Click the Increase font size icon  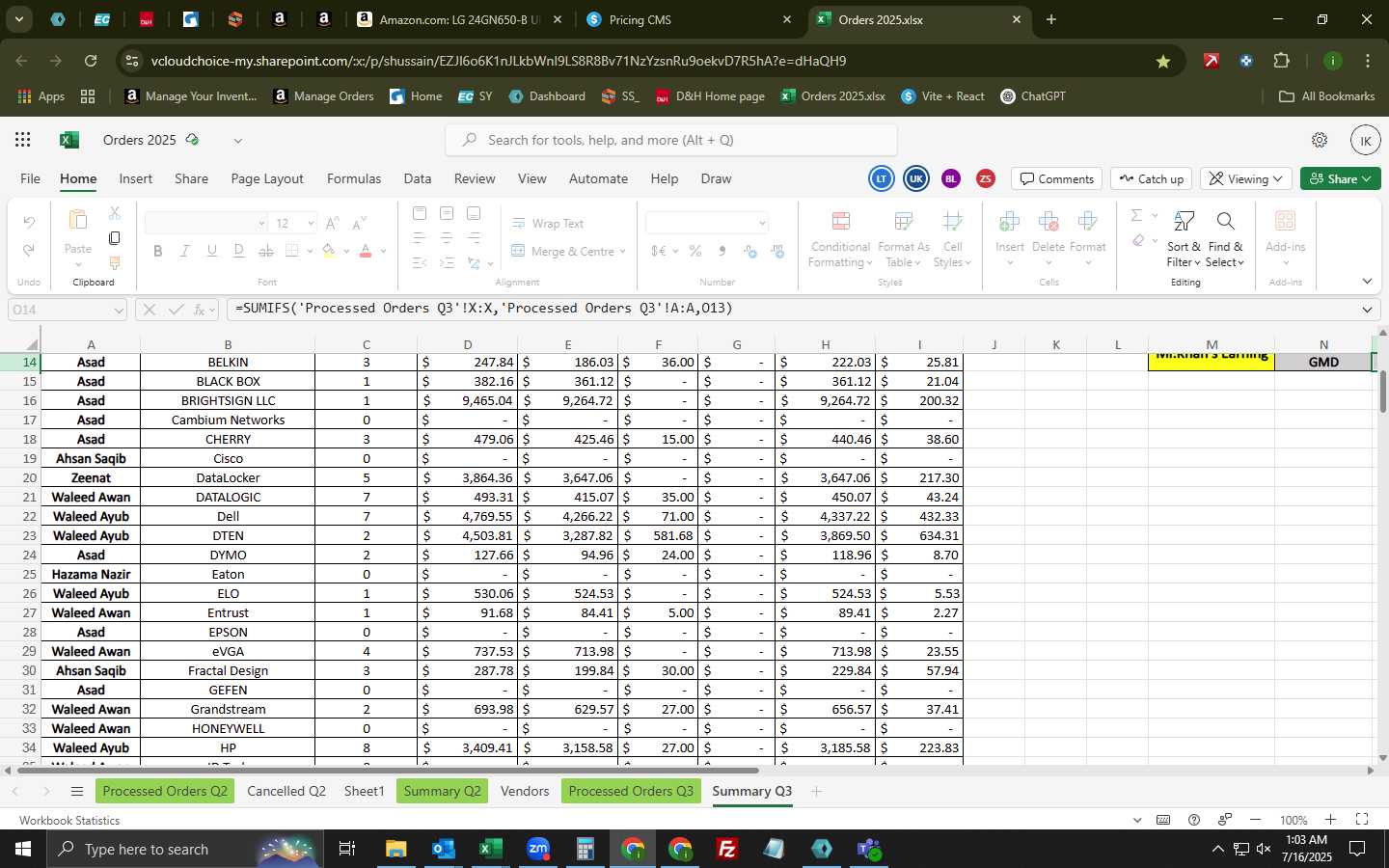coord(333,223)
